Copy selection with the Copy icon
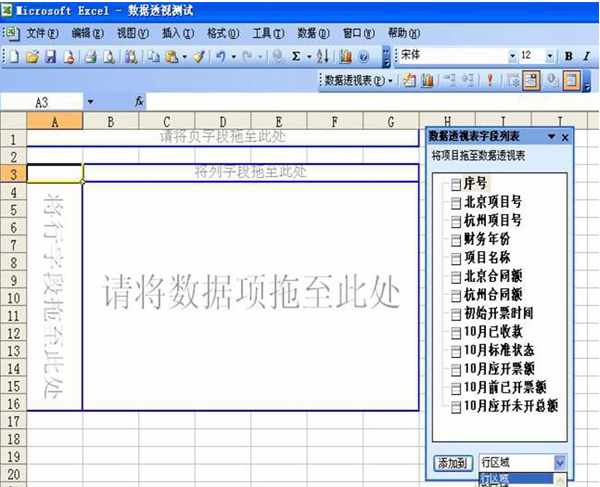The height and width of the screenshot is (487, 600). pyautogui.click(x=154, y=57)
